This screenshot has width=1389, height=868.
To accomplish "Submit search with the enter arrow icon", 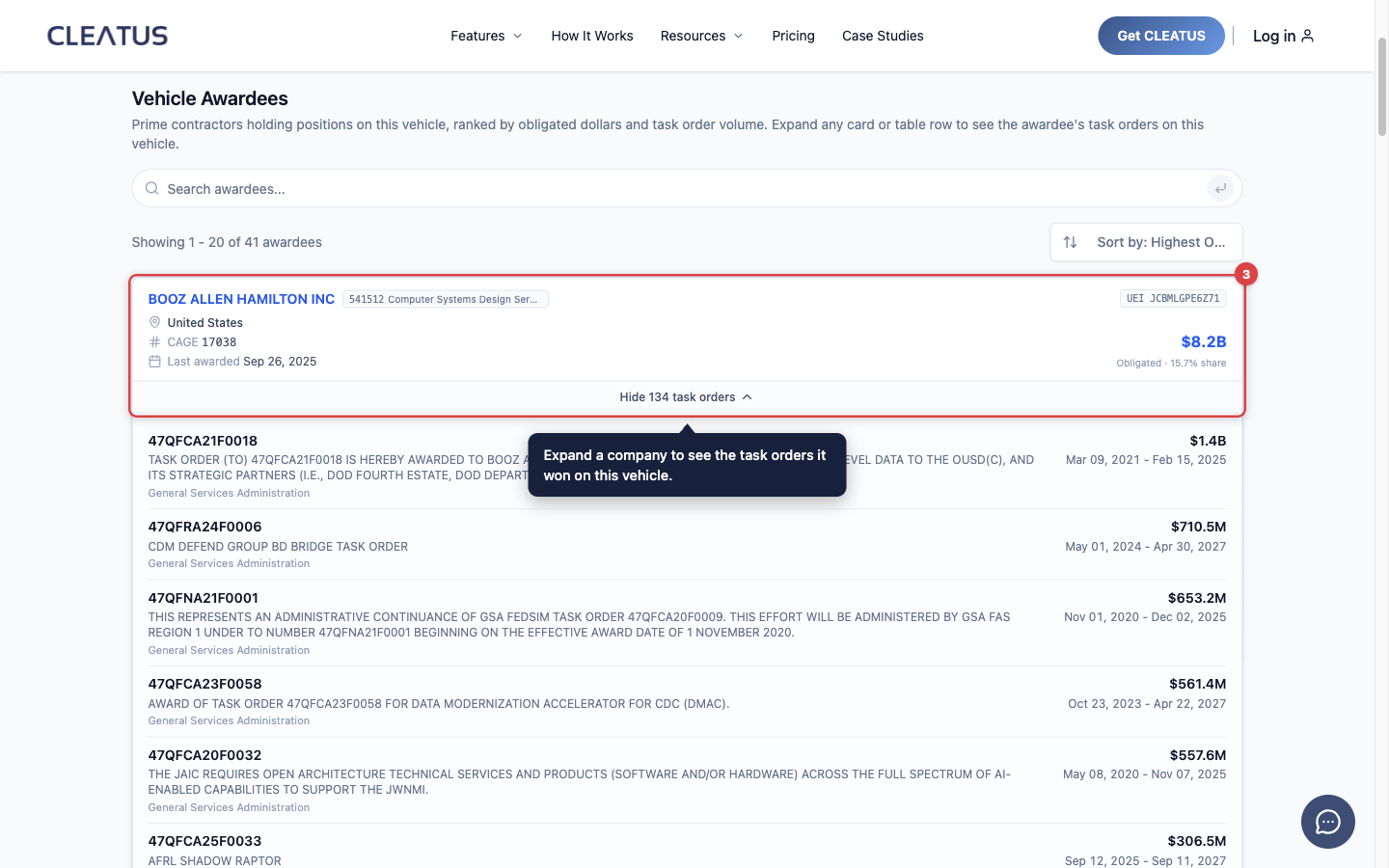I will pyautogui.click(x=1220, y=188).
